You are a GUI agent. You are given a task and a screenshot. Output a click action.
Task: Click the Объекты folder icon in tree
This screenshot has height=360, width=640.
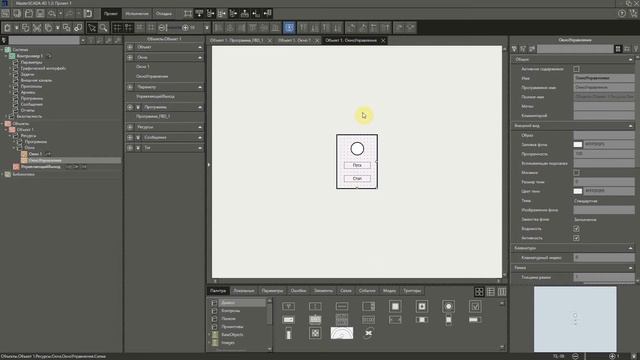pyautogui.click(x=8, y=124)
